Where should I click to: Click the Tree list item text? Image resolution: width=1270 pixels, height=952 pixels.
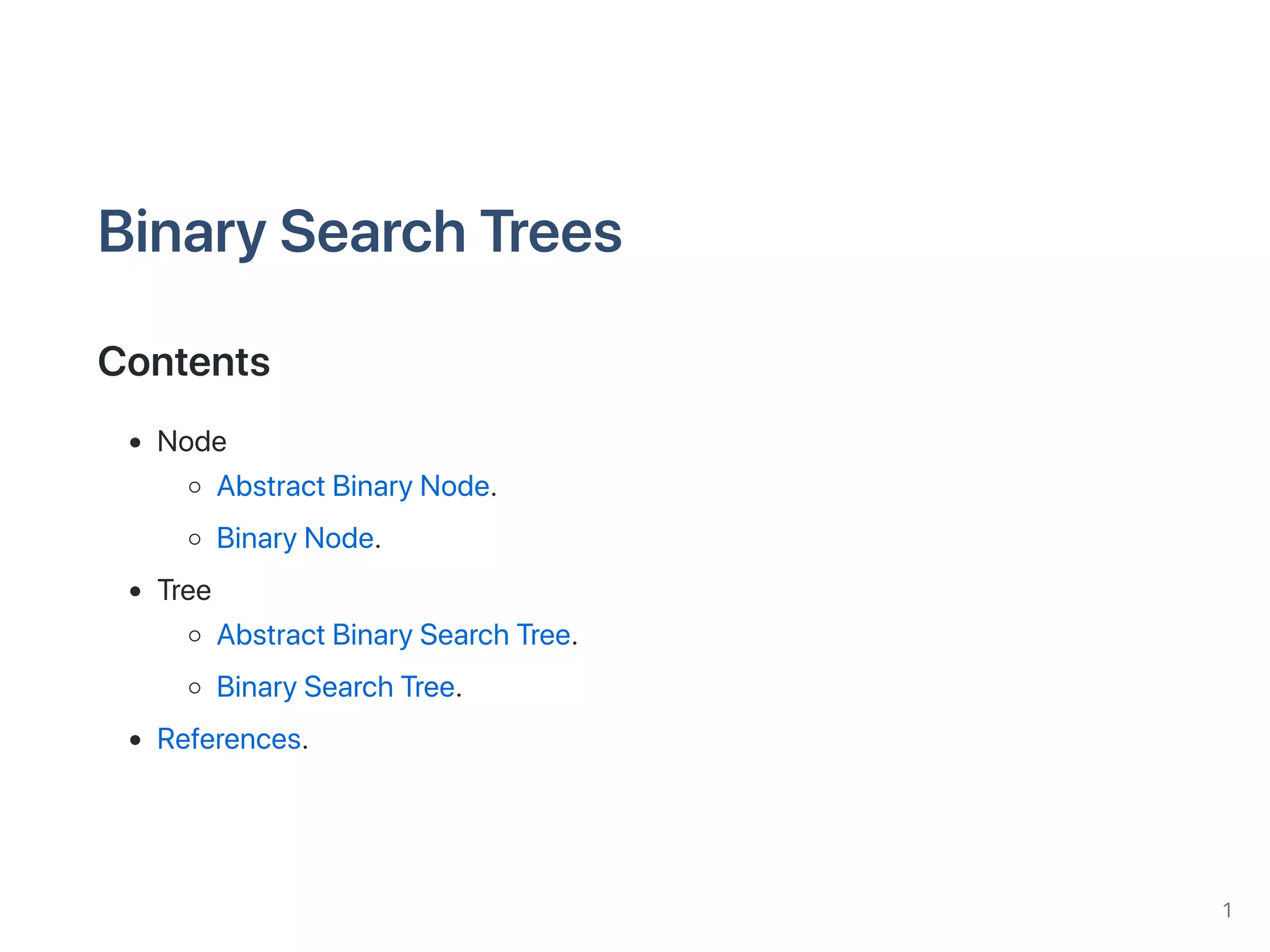tap(184, 591)
